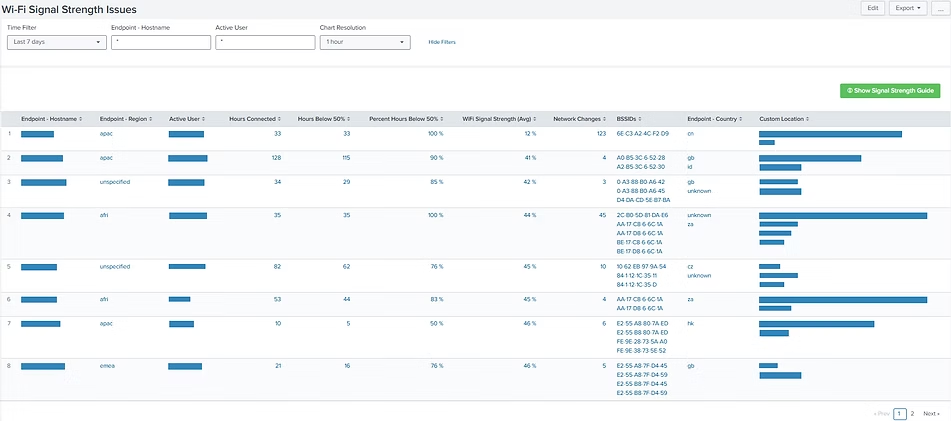The width and height of the screenshot is (951, 421).
Task: Sort by Endpoint - Region column
Action: pos(125,118)
